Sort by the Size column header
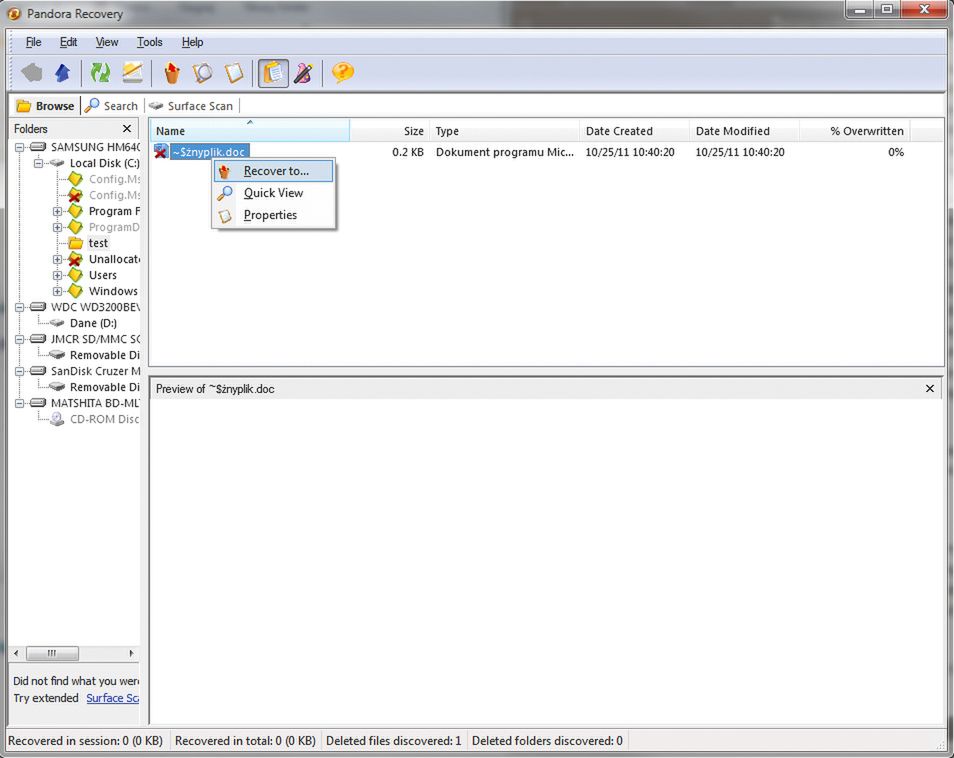954x758 pixels. [389, 131]
